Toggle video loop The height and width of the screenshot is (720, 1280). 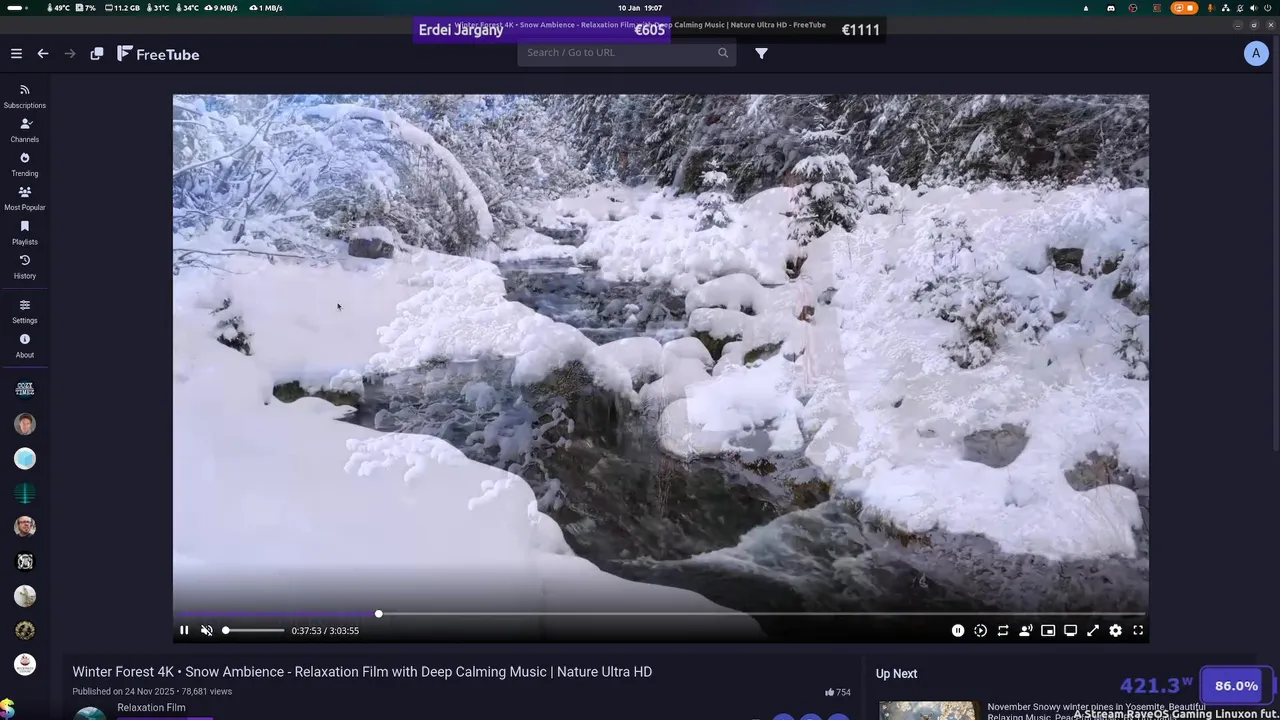click(1003, 630)
